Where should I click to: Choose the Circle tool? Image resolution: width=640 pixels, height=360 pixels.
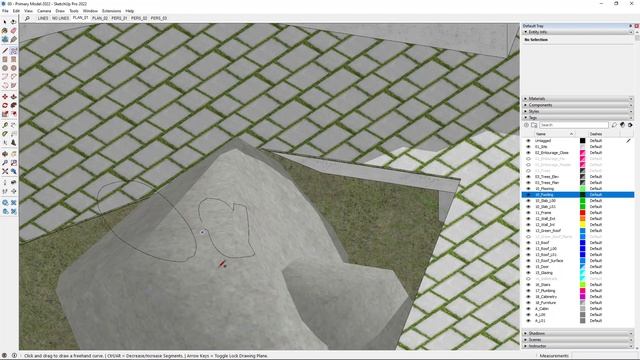pyautogui.click(x=5, y=68)
